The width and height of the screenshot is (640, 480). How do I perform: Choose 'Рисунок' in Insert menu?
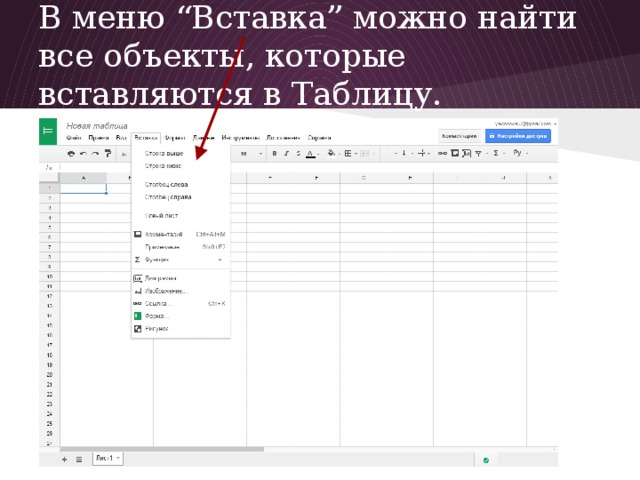tap(181, 329)
